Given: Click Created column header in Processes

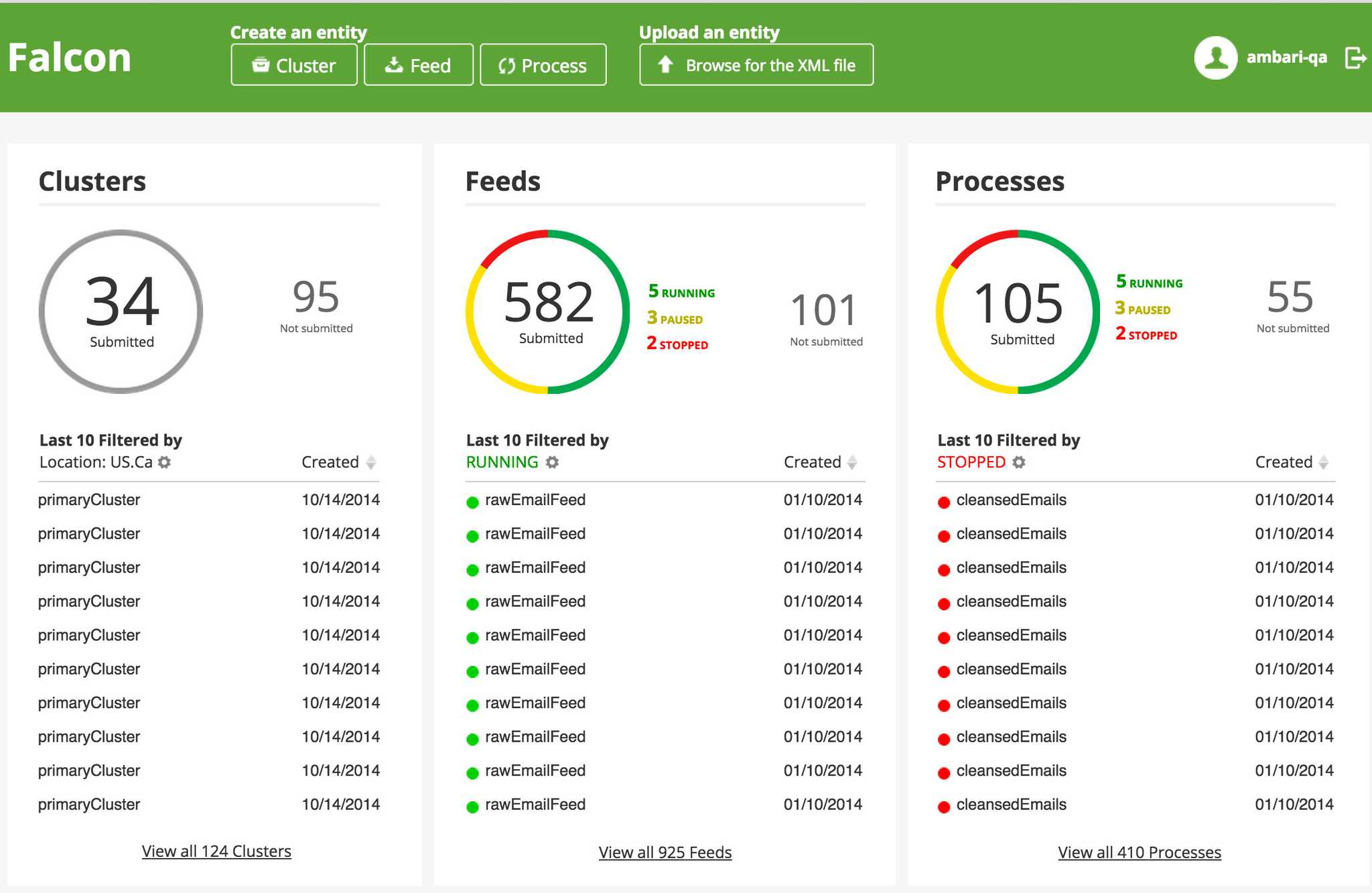Looking at the screenshot, I should [1284, 462].
